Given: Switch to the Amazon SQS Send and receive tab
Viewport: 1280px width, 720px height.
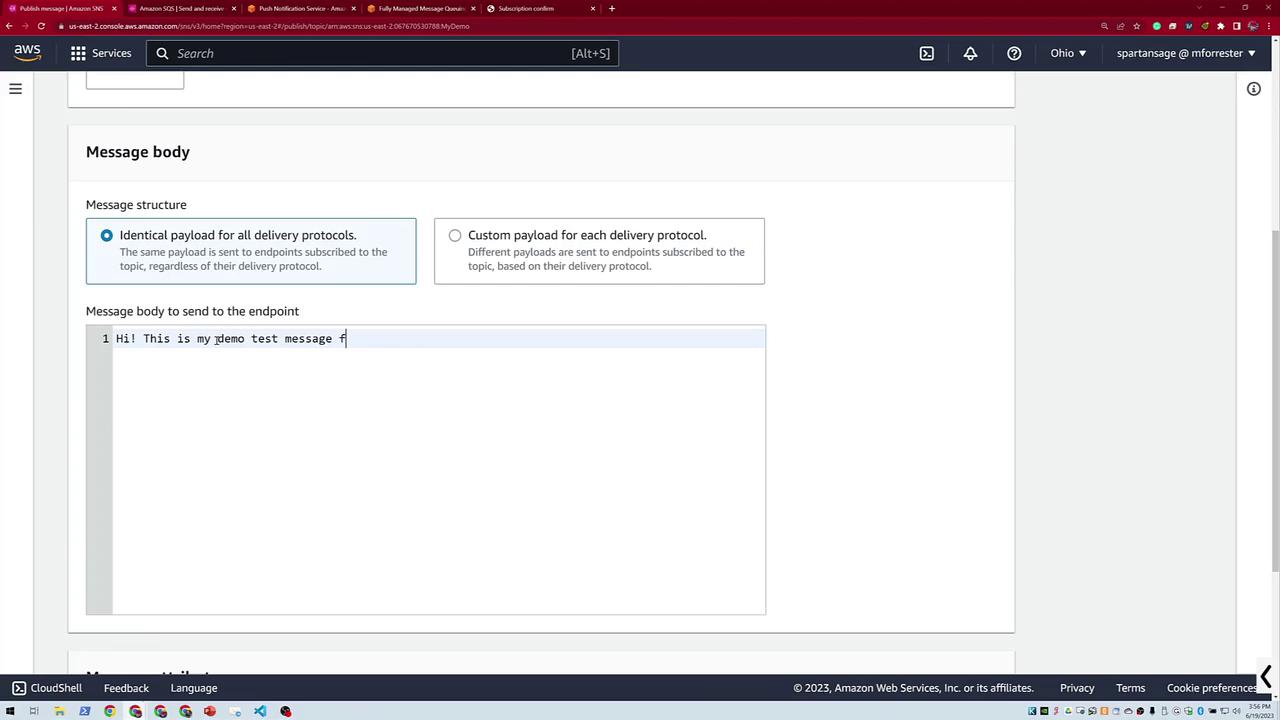Looking at the screenshot, I should coord(181,8).
